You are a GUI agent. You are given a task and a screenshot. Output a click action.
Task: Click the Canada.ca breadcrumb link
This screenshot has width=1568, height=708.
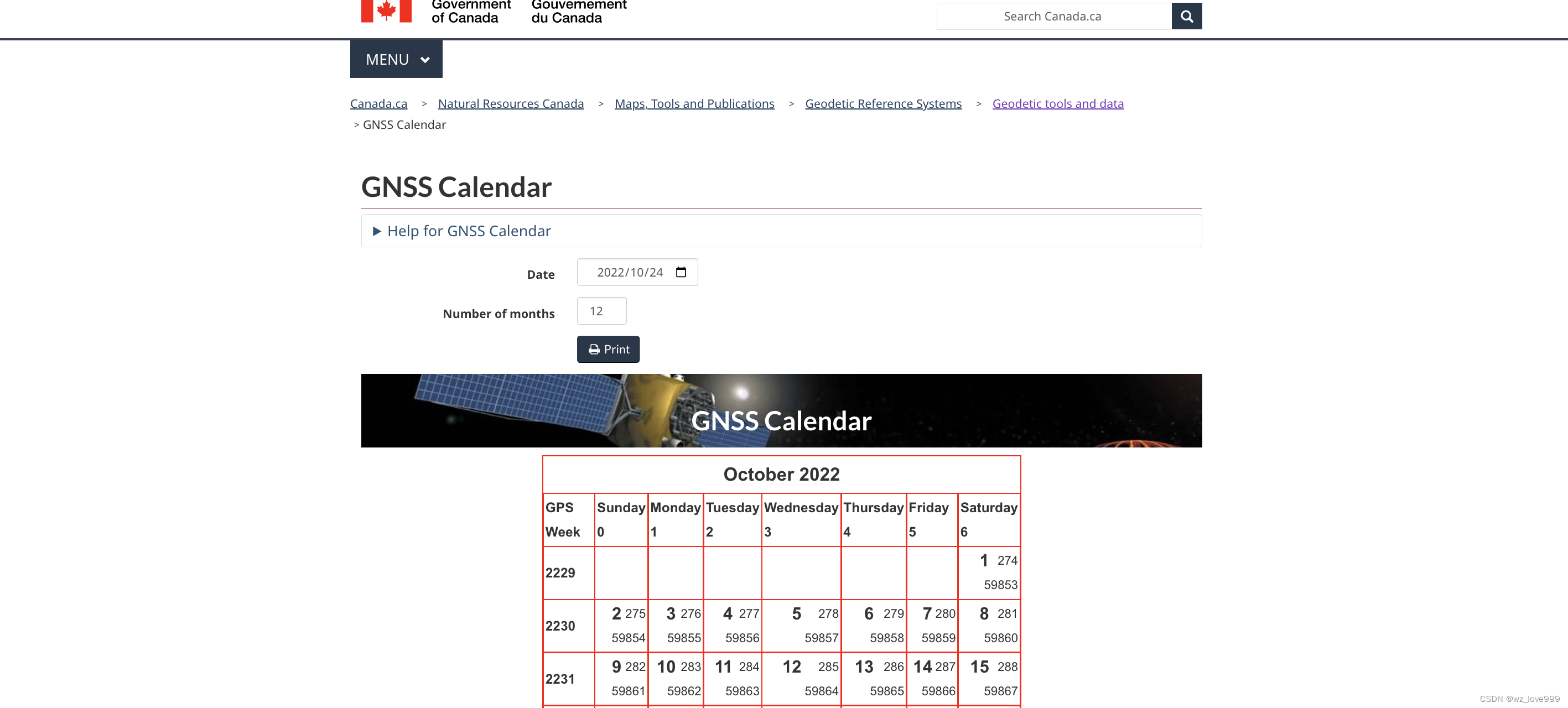click(x=378, y=103)
